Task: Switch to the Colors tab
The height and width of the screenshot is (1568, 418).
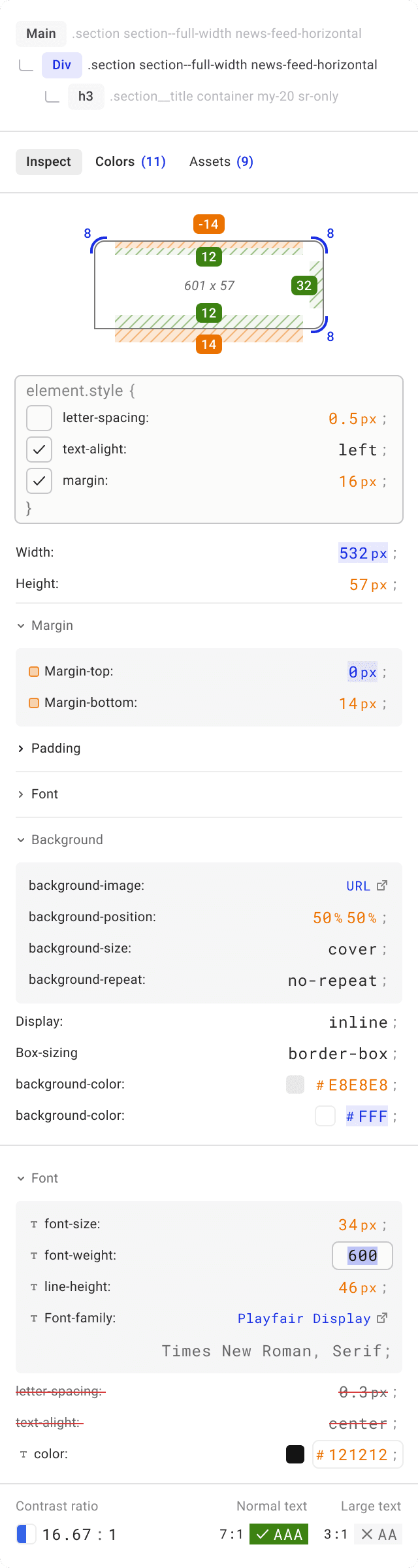Action: point(130,161)
